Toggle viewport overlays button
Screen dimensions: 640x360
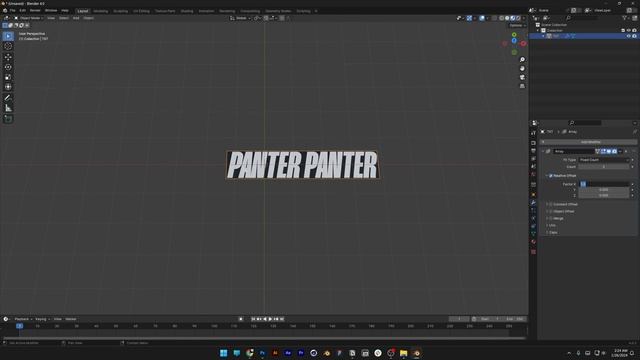(x=482, y=18)
